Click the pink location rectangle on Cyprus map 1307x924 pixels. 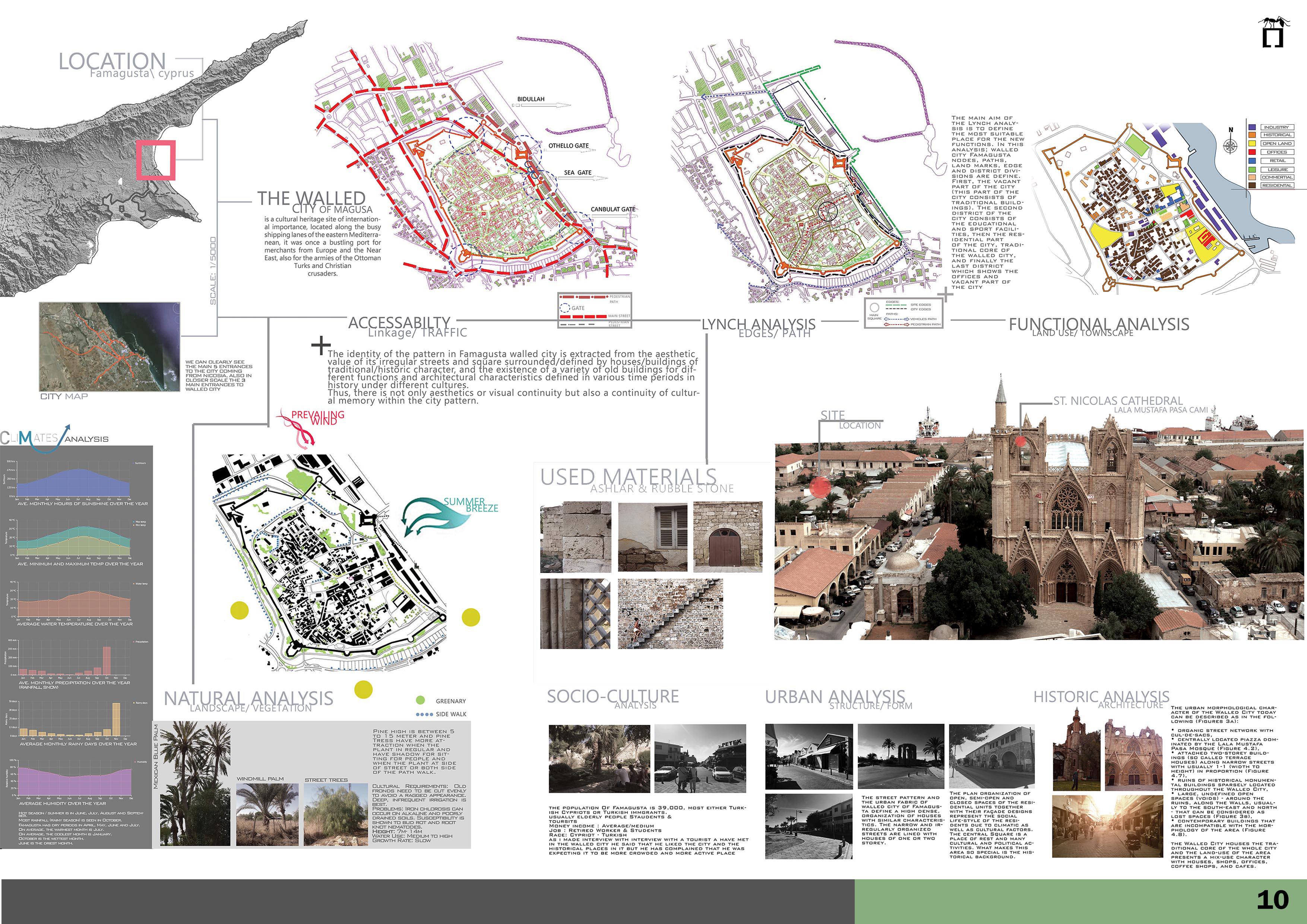(x=155, y=160)
